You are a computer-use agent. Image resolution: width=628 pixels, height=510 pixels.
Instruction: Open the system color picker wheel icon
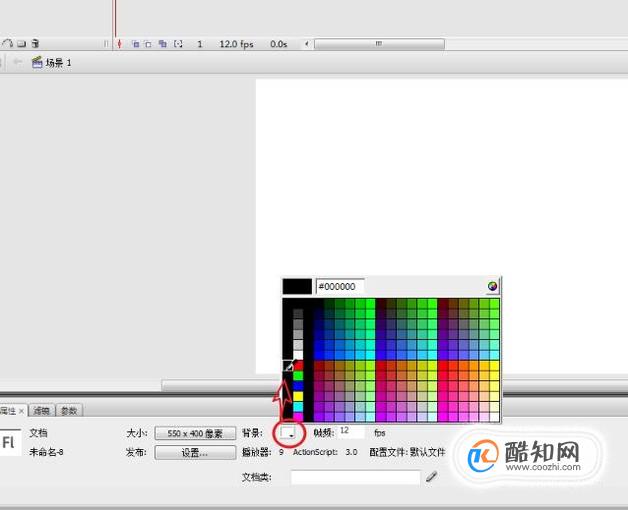[x=492, y=286]
